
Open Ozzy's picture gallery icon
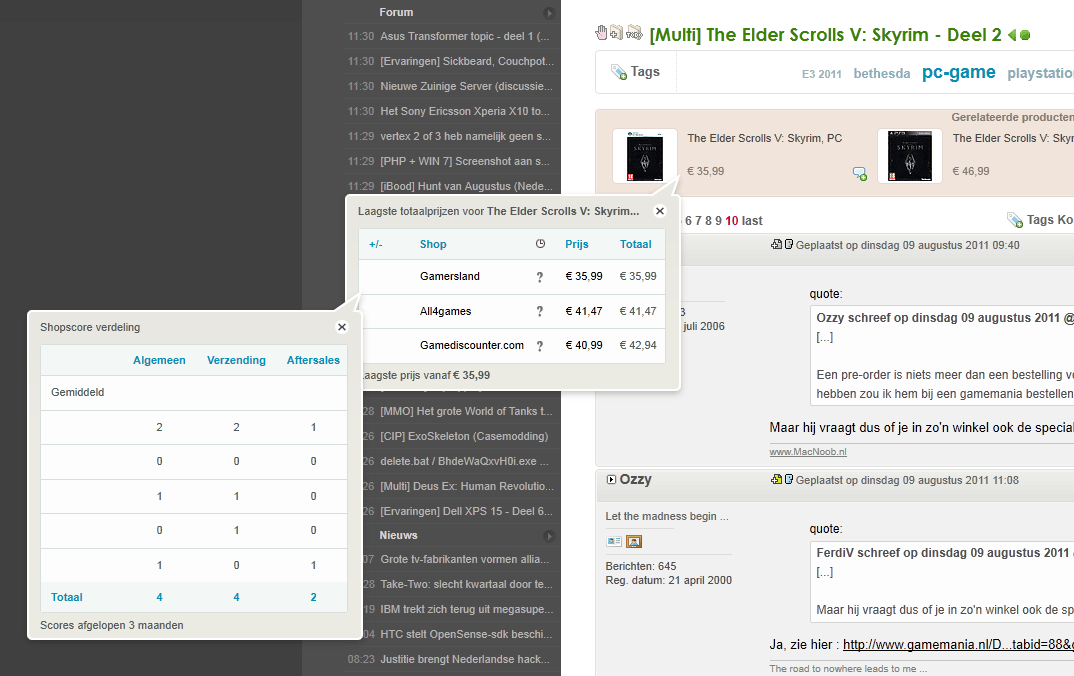634,542
